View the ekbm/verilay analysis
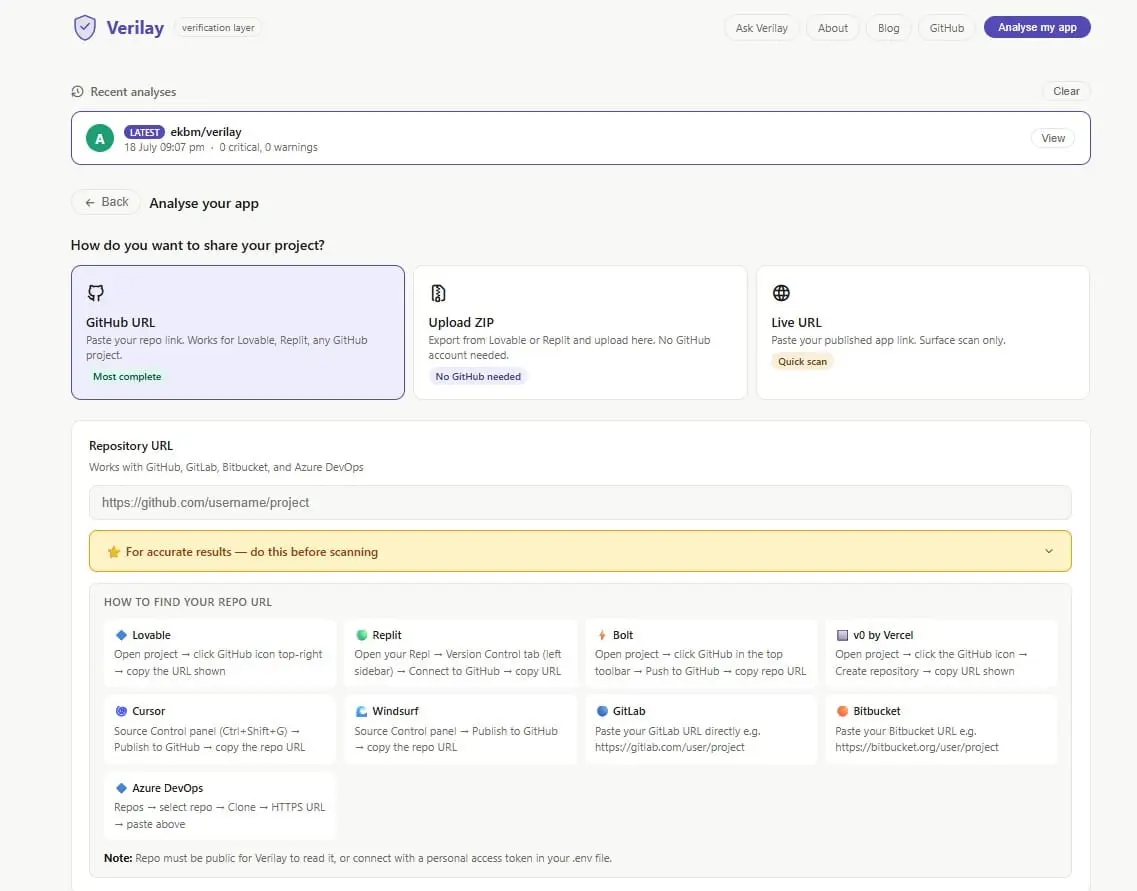 point(1053,138)
